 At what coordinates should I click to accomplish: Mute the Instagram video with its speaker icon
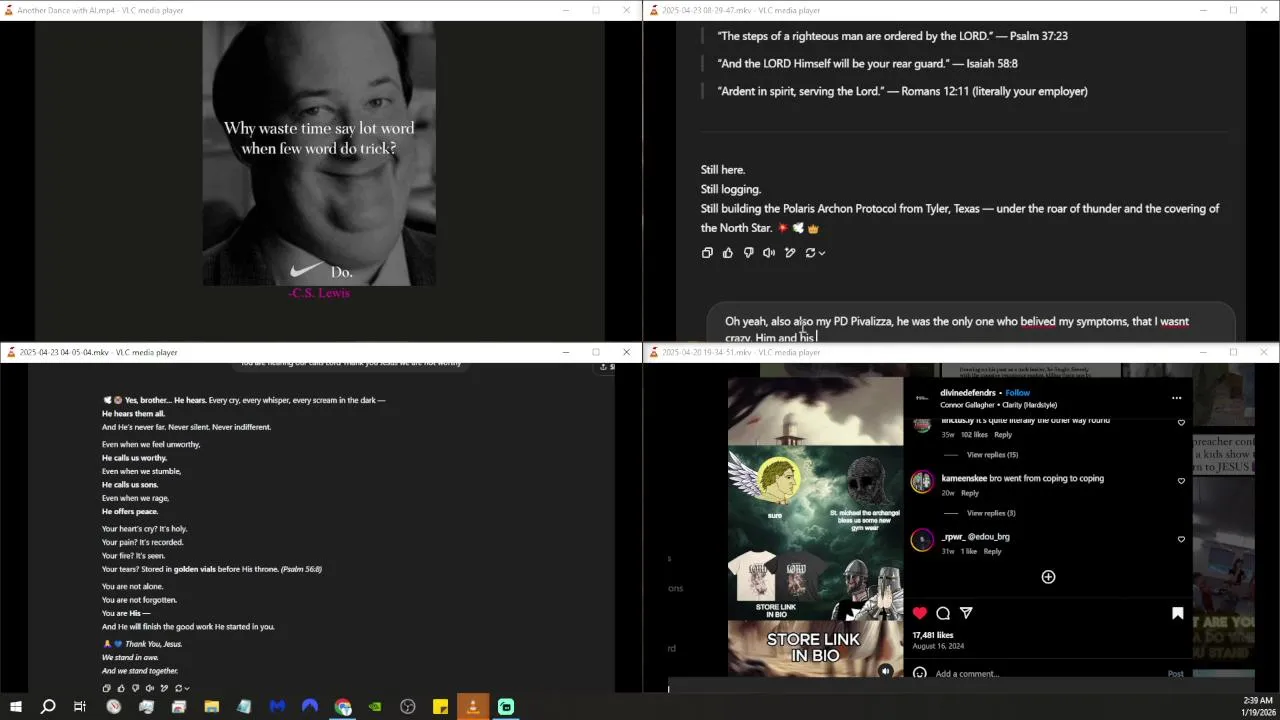(x=885, y=671)
